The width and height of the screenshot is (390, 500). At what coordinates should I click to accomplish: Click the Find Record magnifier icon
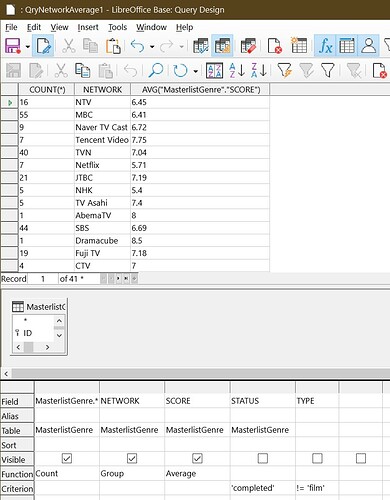(x=156, y=70)
